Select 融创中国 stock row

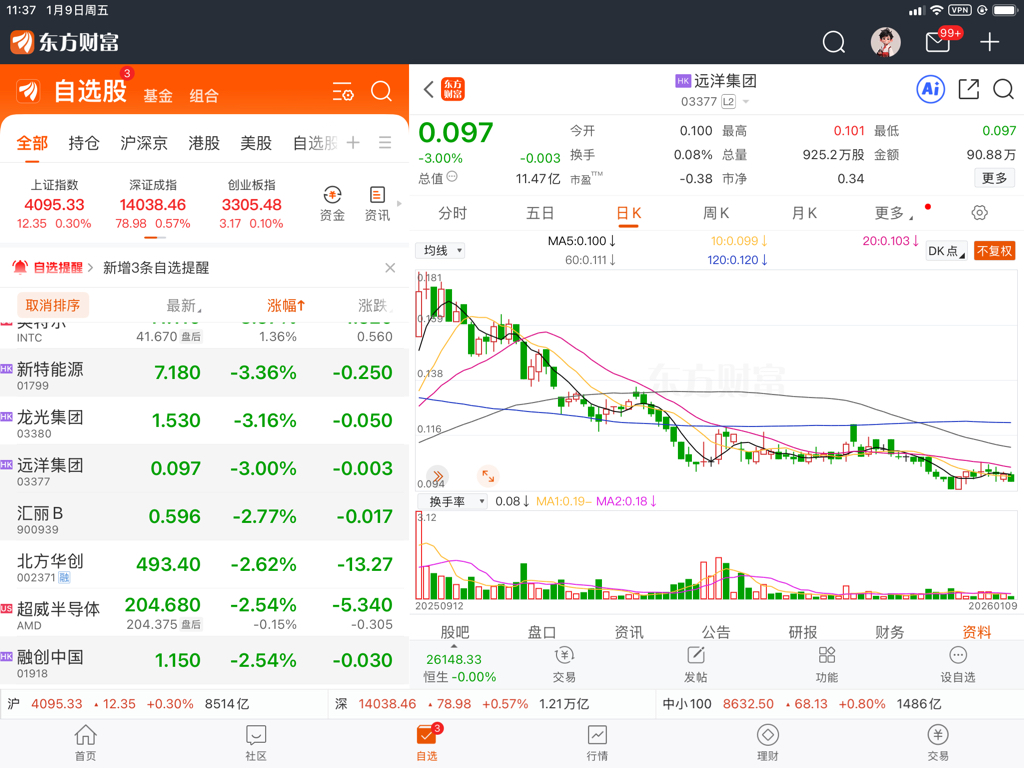204,660
